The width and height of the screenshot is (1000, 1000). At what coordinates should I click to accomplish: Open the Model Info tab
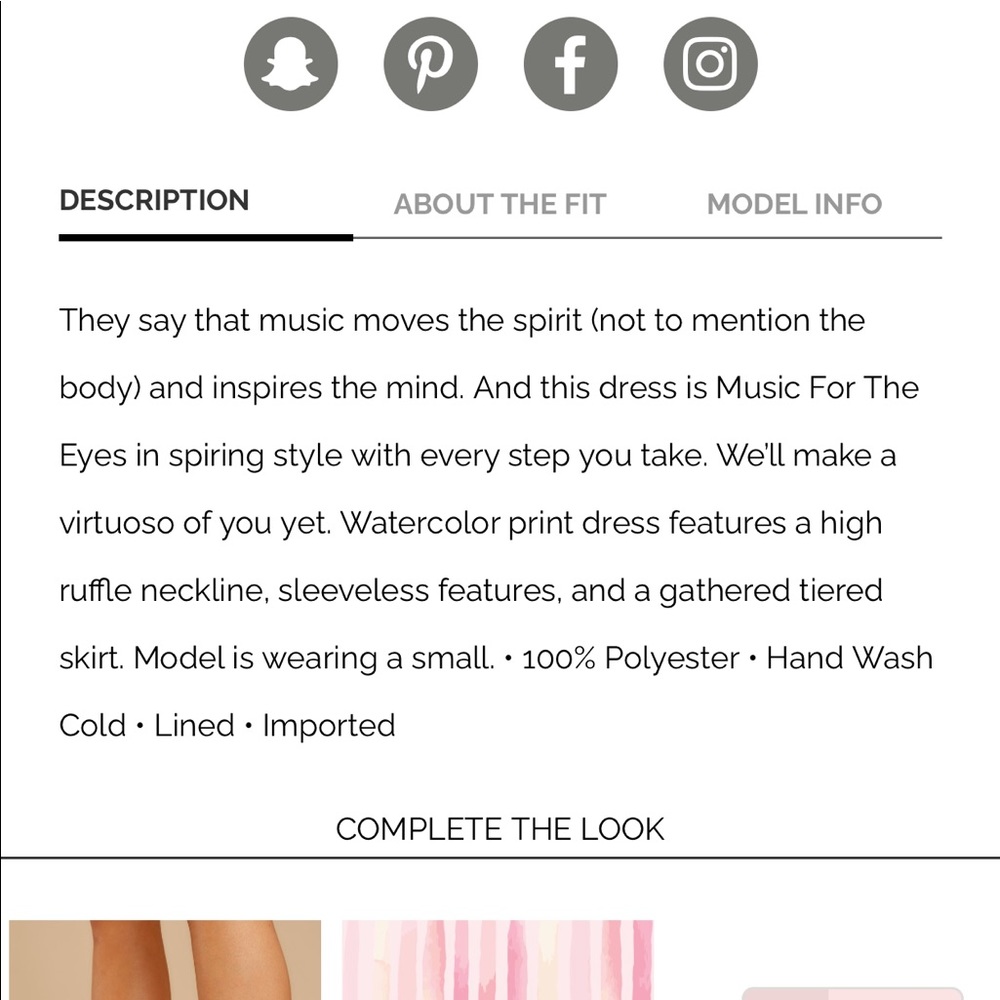pos(795,204)
